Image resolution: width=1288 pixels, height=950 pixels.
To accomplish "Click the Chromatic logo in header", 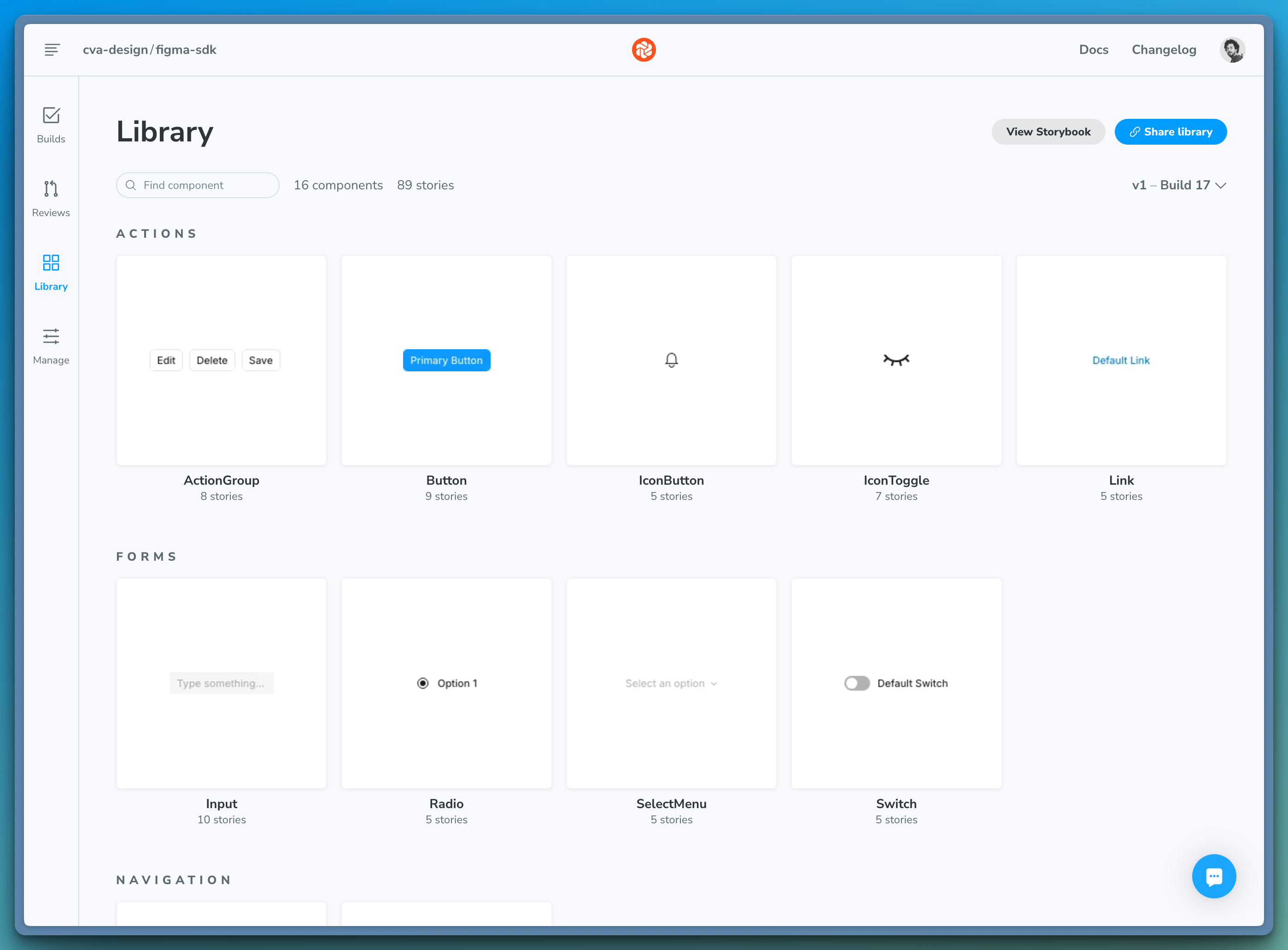I will pos(644,50).
